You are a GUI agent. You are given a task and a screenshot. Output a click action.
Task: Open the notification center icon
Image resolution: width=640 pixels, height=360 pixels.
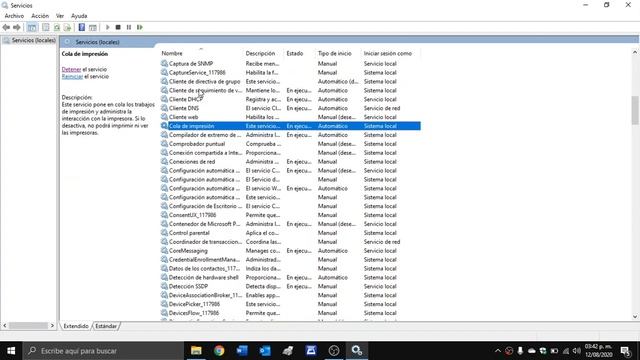[x=625, y=351]
